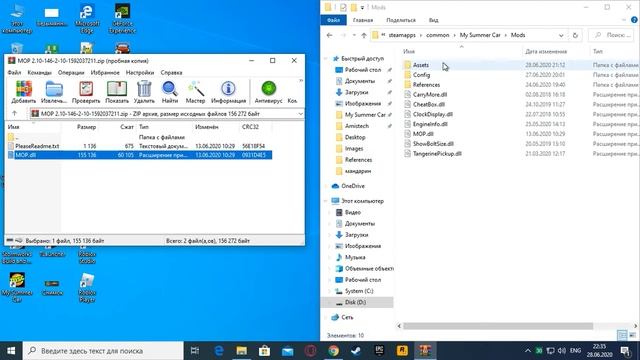Viewport: 640px width, 360px height.
Task: Open OneDrive in the navigation pane
Action: pyautogui.click(x=353, y=186)
